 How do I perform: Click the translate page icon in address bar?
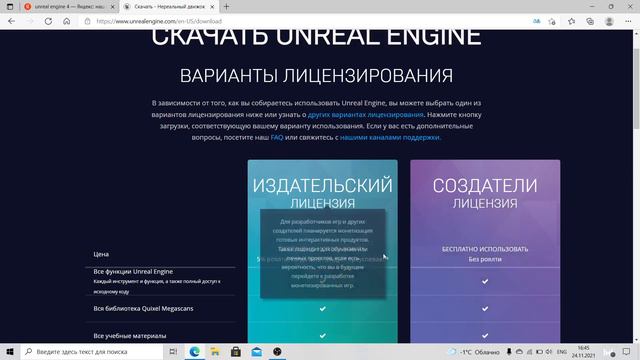tap(536, 21)
